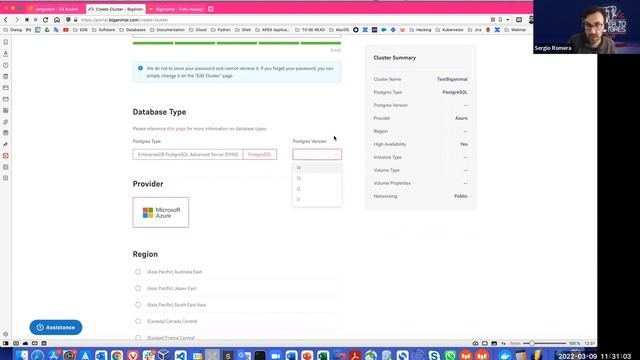The image size is (640, 360).
Task: Open the Dialog bookmarks folder
Action: pos(13,30)
